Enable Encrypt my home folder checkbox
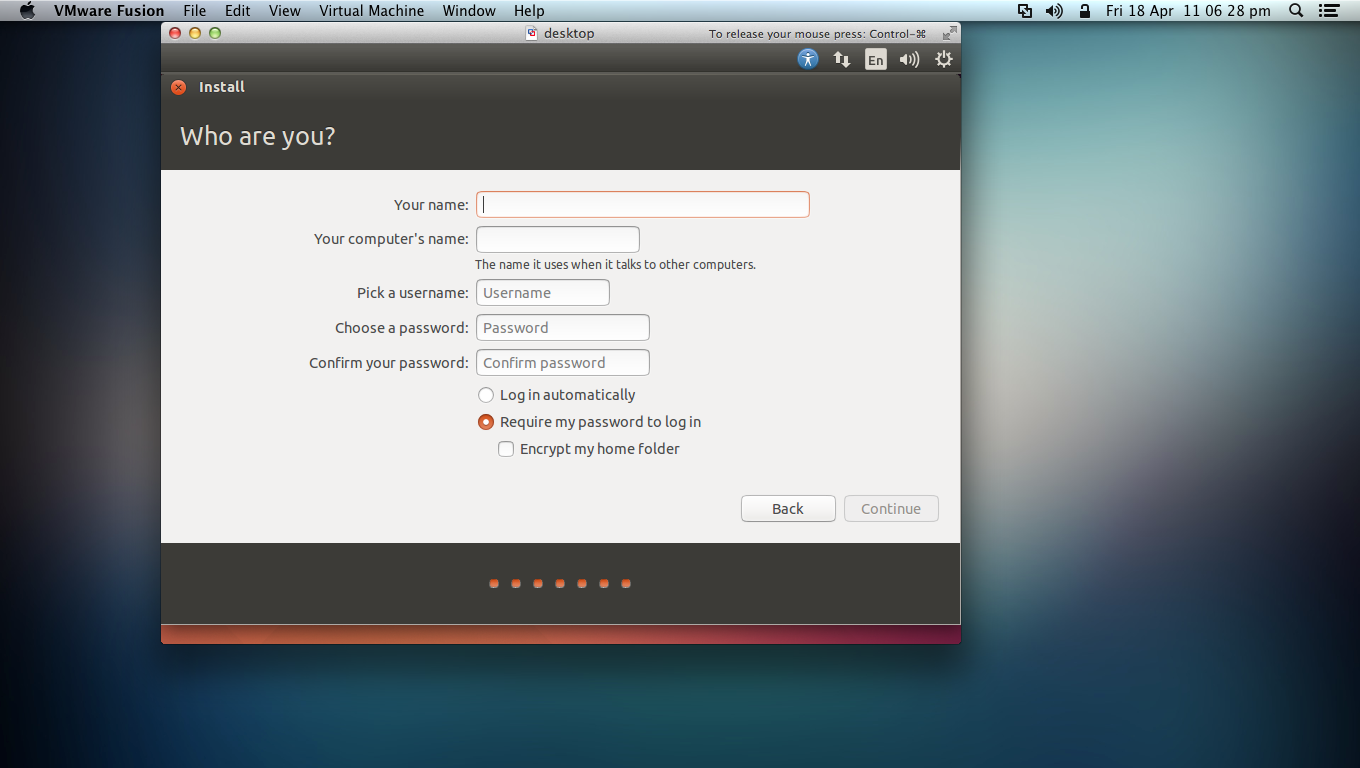This screenshot has height=768, width=1360. [506, 449]
